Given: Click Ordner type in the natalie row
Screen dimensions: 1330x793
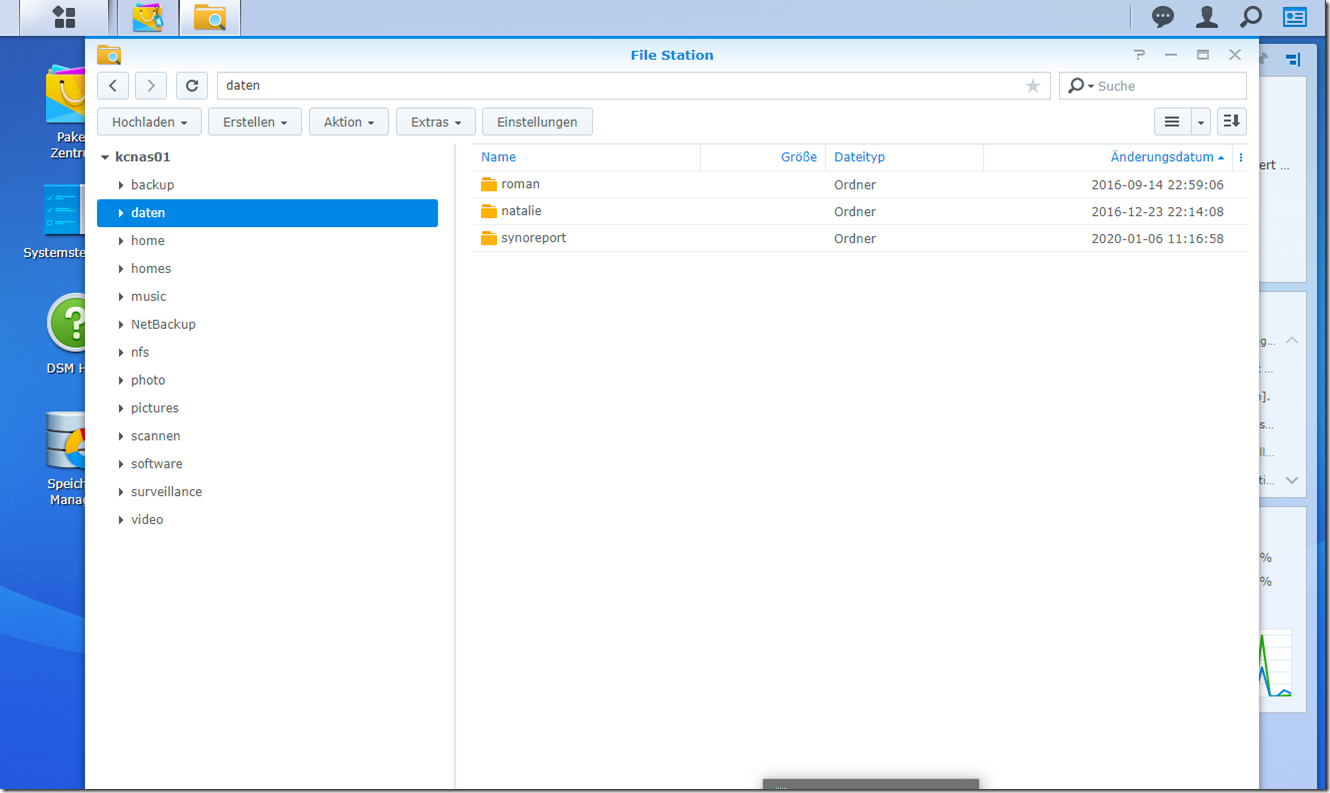Looking at the screenshot, I should tap(855, 212).
